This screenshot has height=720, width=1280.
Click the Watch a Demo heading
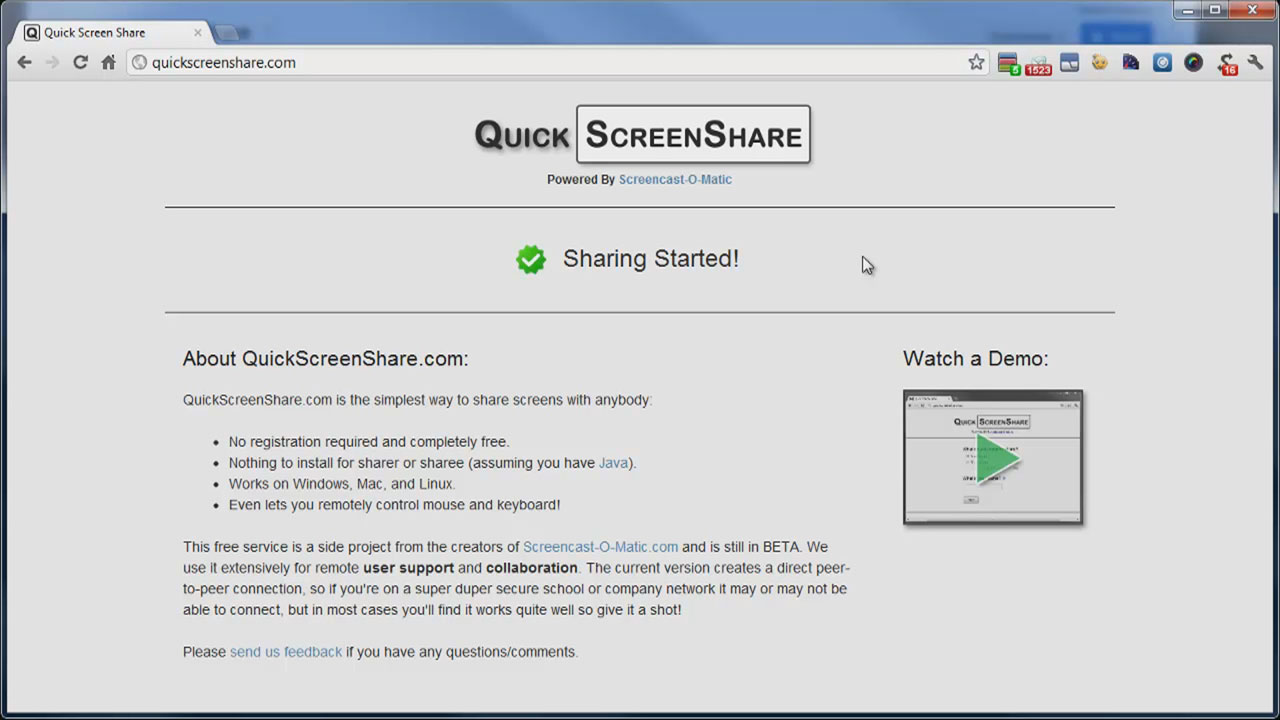976,359
